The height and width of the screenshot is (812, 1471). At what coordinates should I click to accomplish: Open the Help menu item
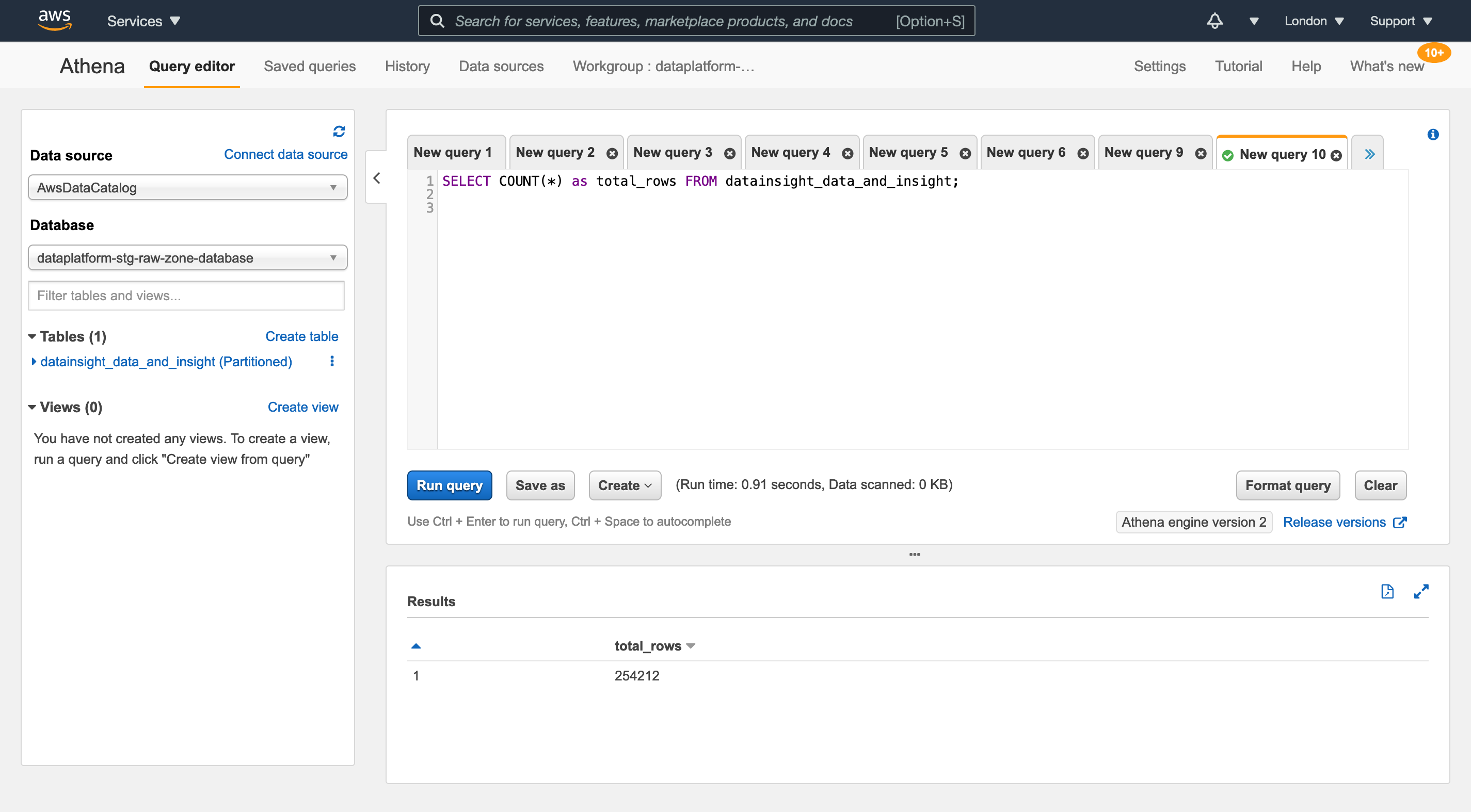click(1306, 66)
